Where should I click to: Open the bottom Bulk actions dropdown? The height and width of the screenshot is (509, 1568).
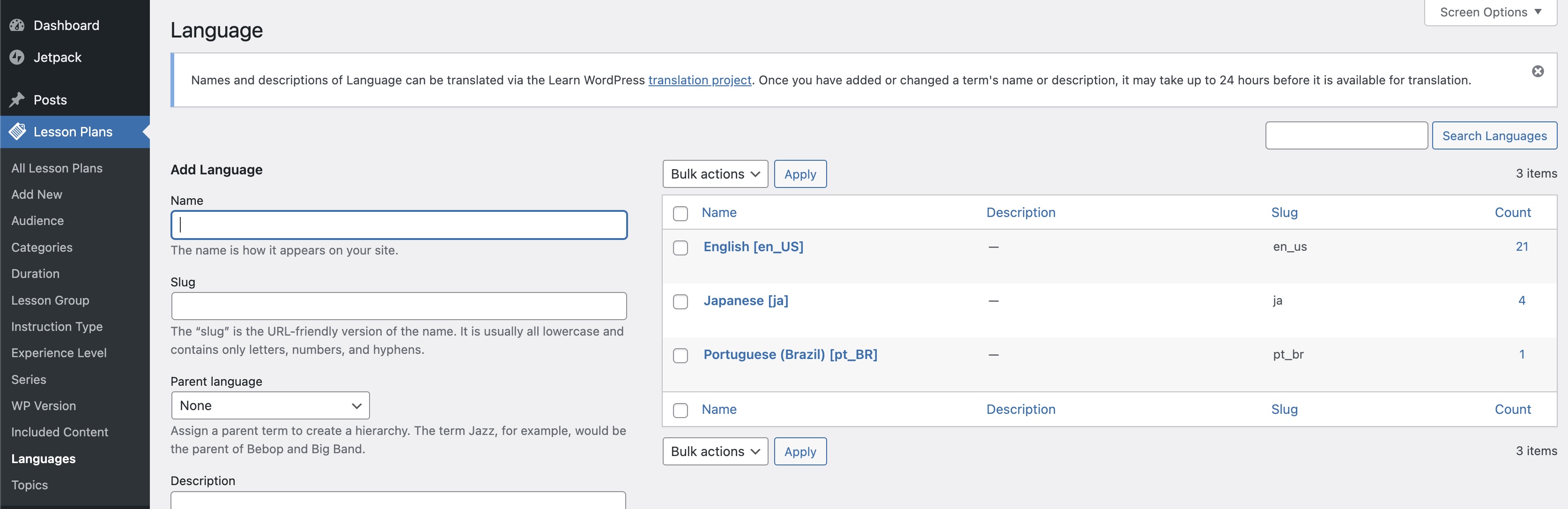[x=715, y=452]
